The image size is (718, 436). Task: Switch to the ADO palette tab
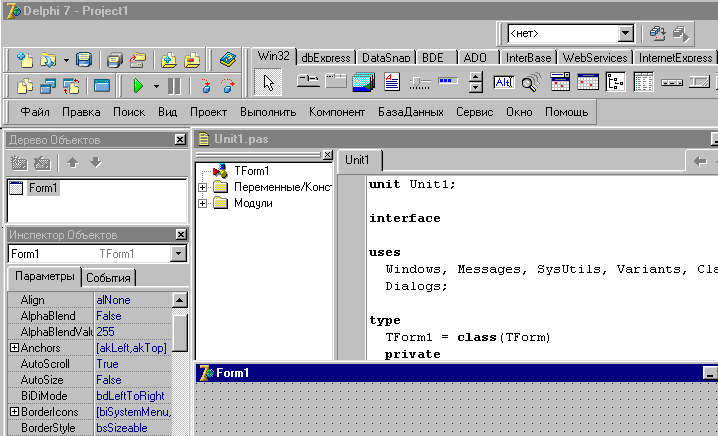click(x=475, y=58)
